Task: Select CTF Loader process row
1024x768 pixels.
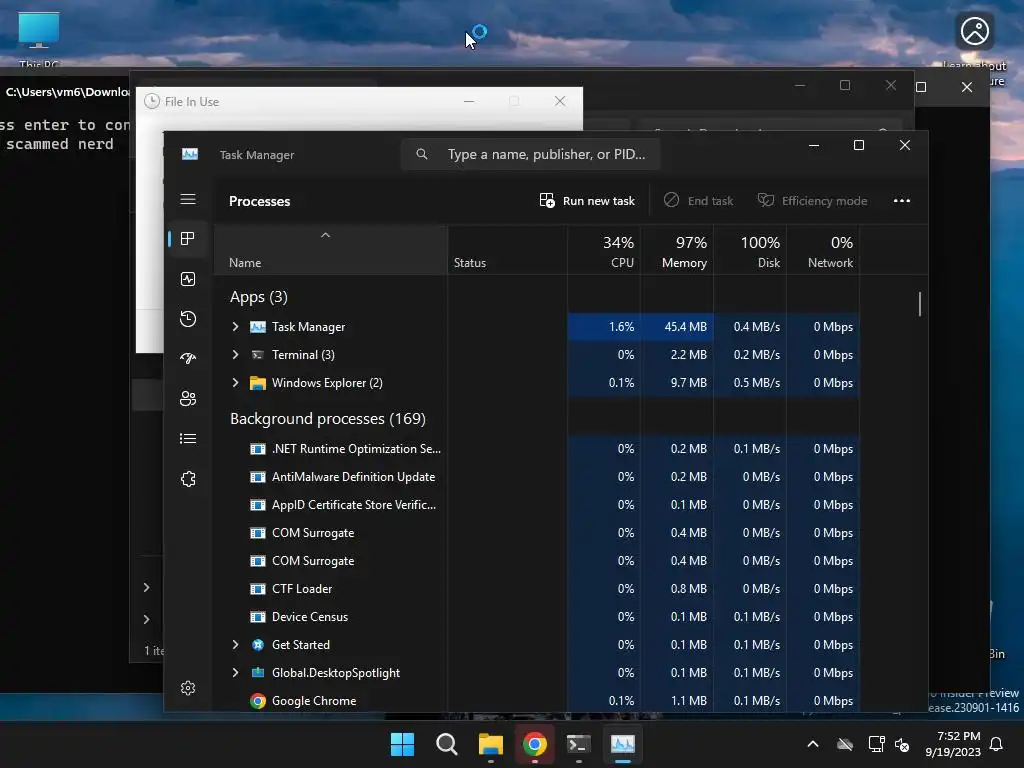Action: point(537,588)
